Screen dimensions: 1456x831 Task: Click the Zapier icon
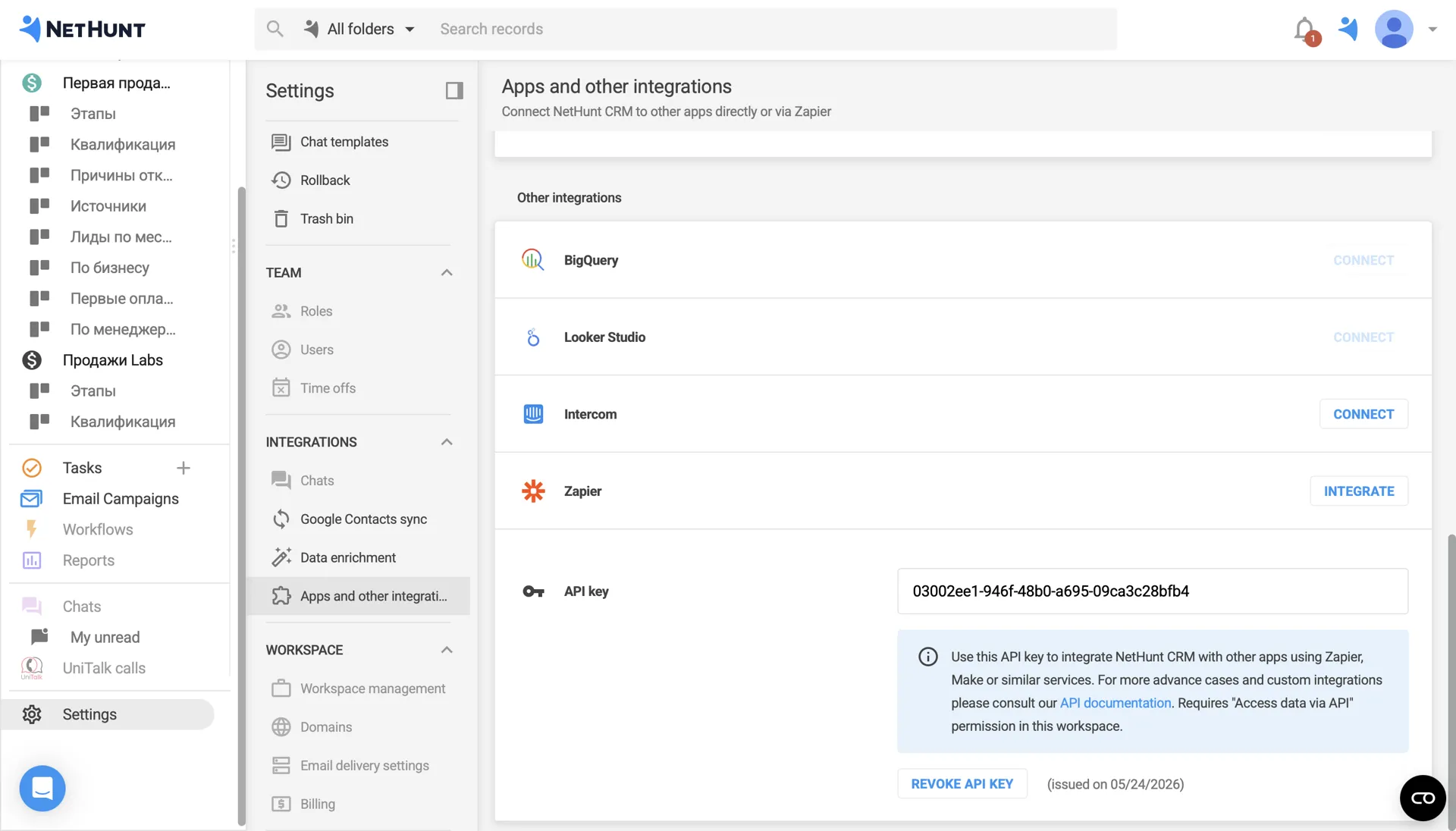pos(533,491)
